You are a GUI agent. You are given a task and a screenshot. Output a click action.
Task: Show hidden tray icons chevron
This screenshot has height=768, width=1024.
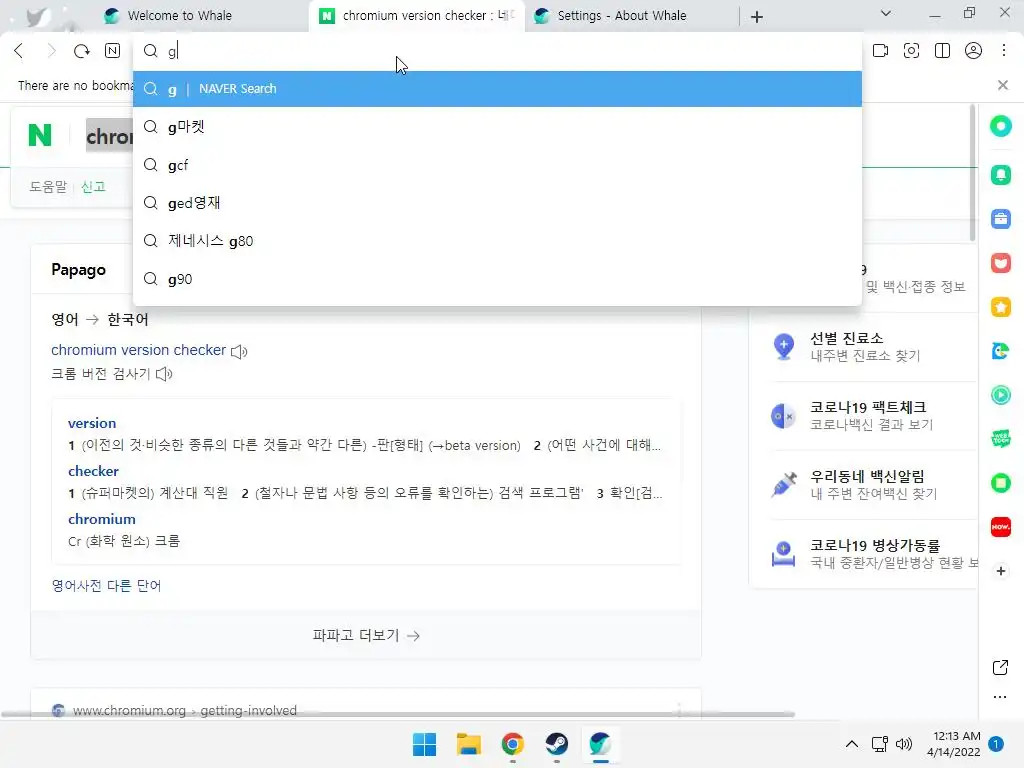click(x=852, y=744)
